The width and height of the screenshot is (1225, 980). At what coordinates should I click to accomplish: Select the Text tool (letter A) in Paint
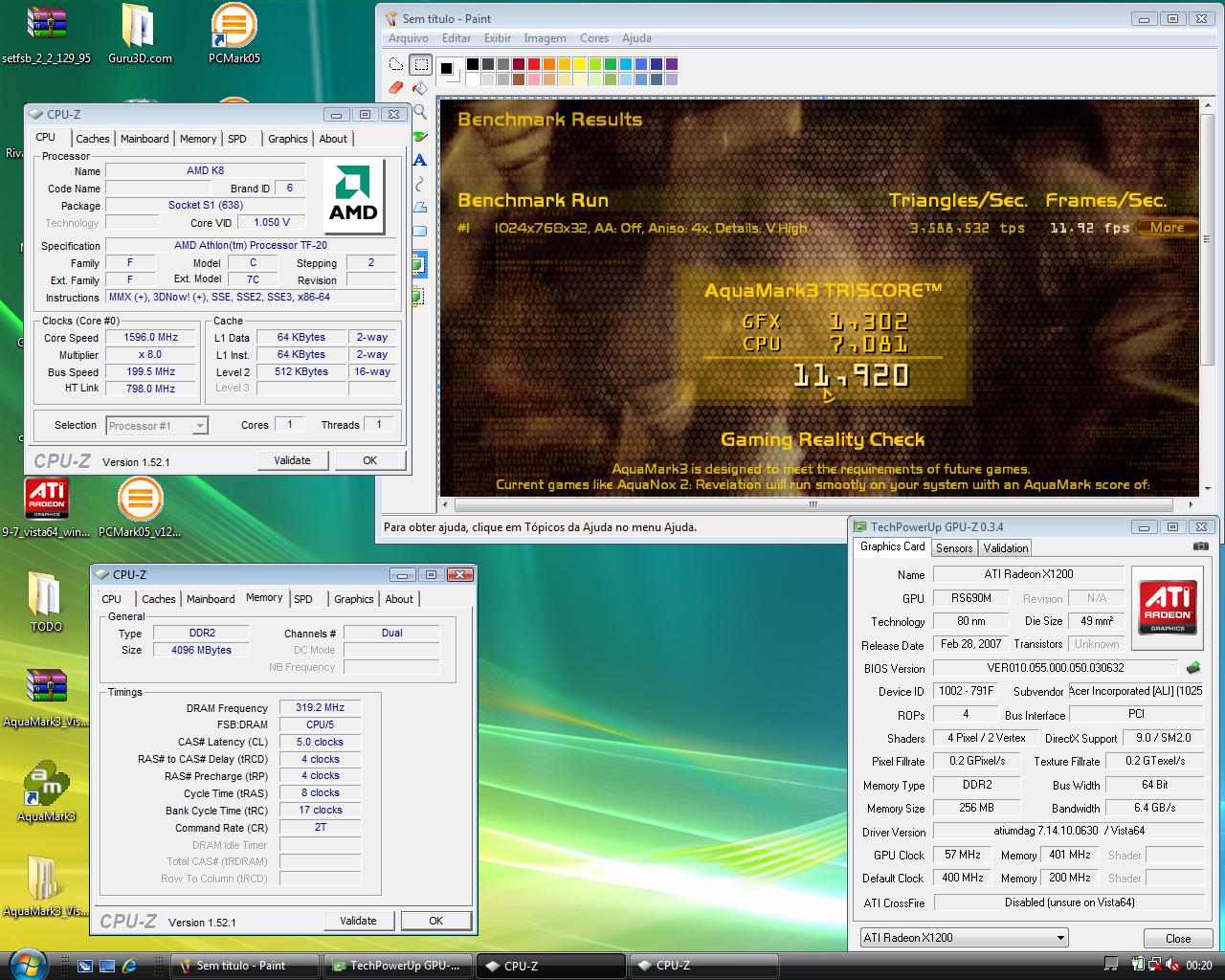tap(420, 159)
